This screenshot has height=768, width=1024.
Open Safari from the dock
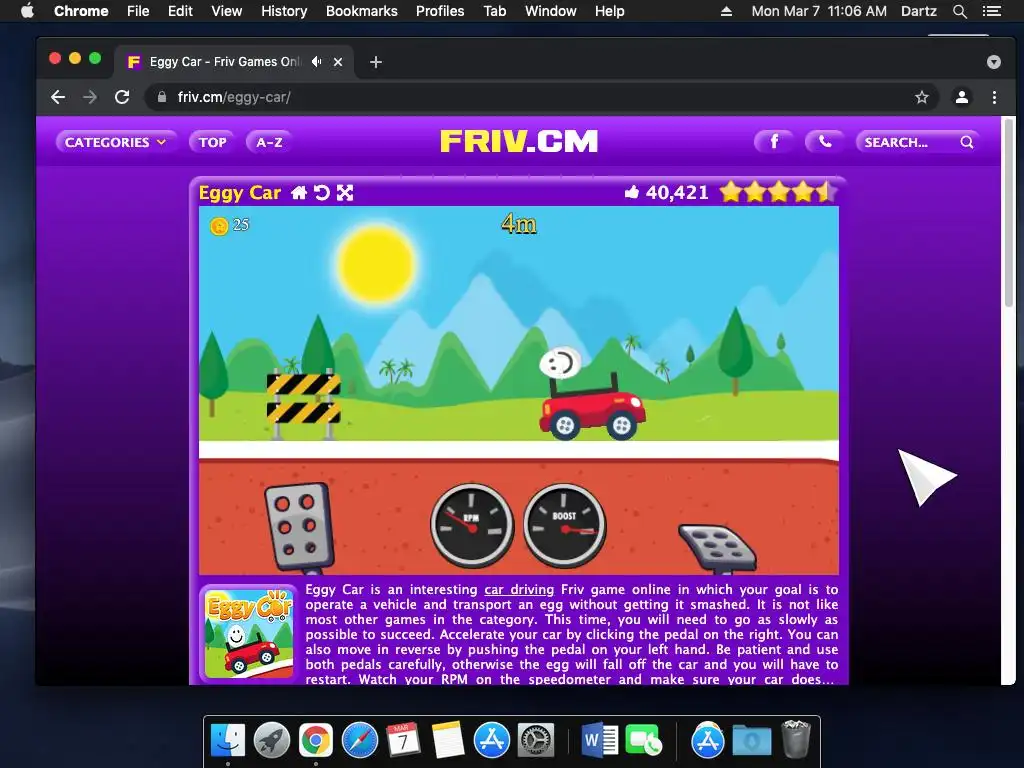pos(360,741)
